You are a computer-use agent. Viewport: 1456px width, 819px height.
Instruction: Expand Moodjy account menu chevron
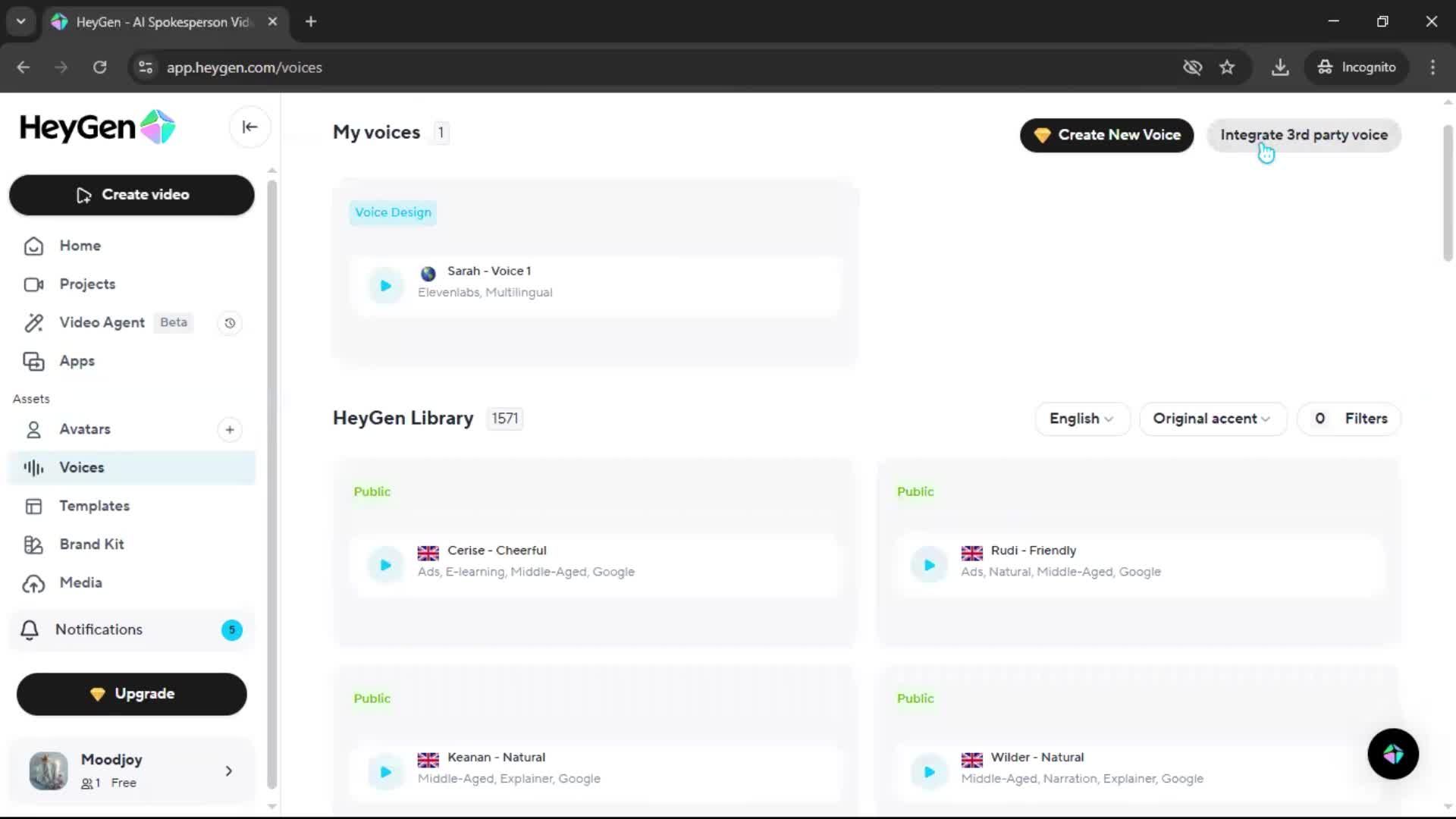229,771
